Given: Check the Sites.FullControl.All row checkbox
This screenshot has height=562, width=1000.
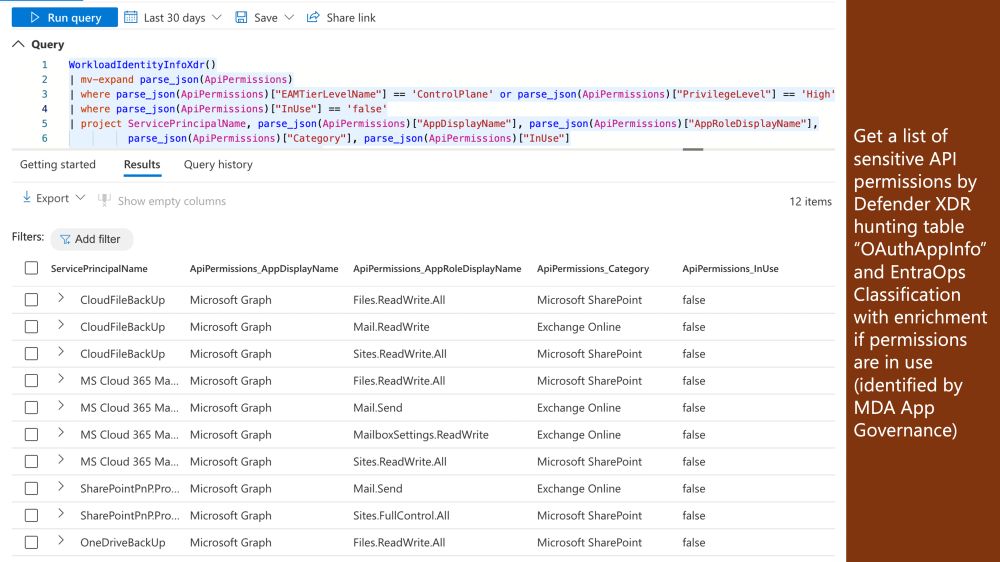Looking at the screenshot, I should 31,515.
